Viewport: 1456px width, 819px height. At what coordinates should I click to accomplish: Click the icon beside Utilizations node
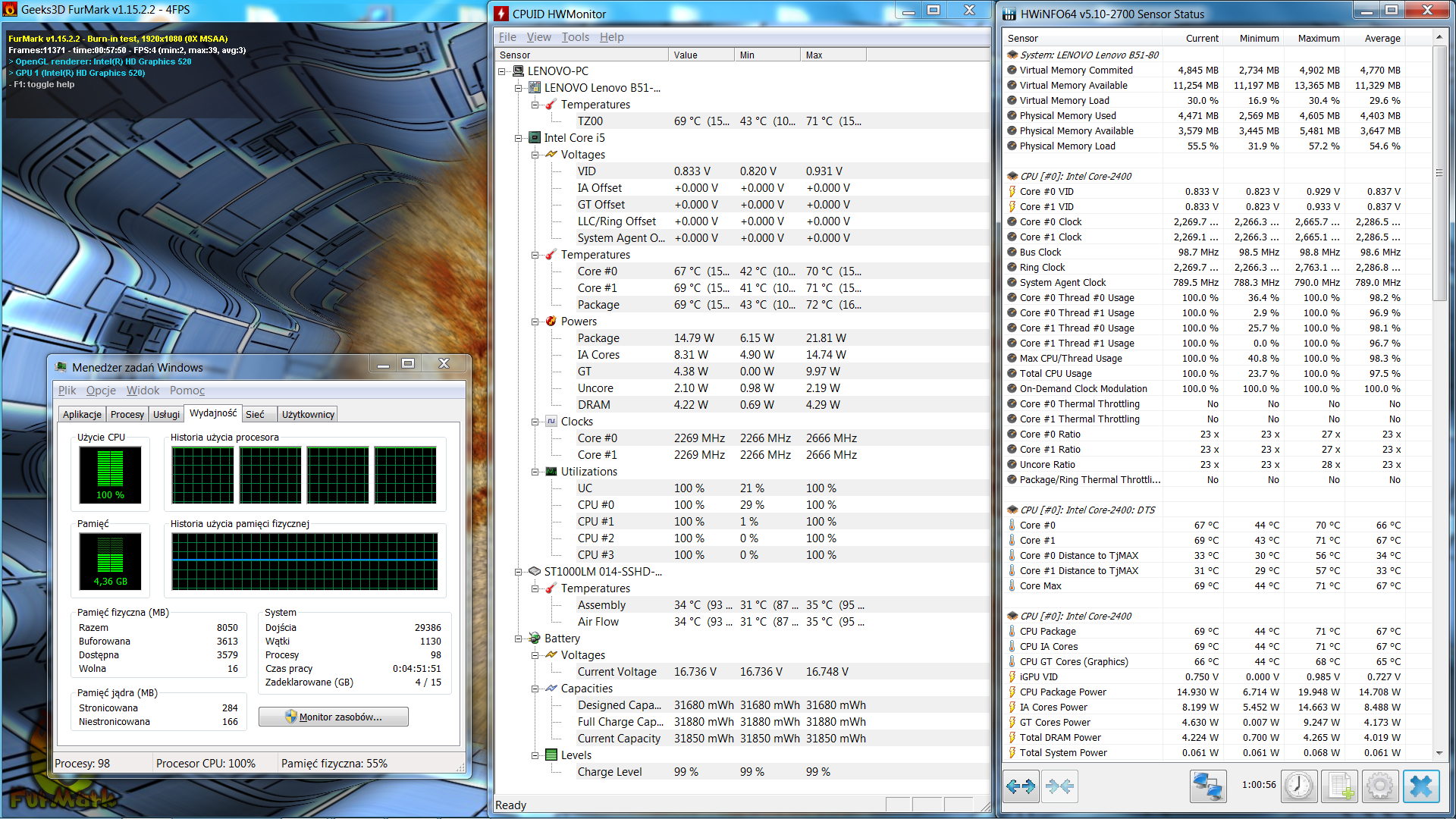click(552, 472)
